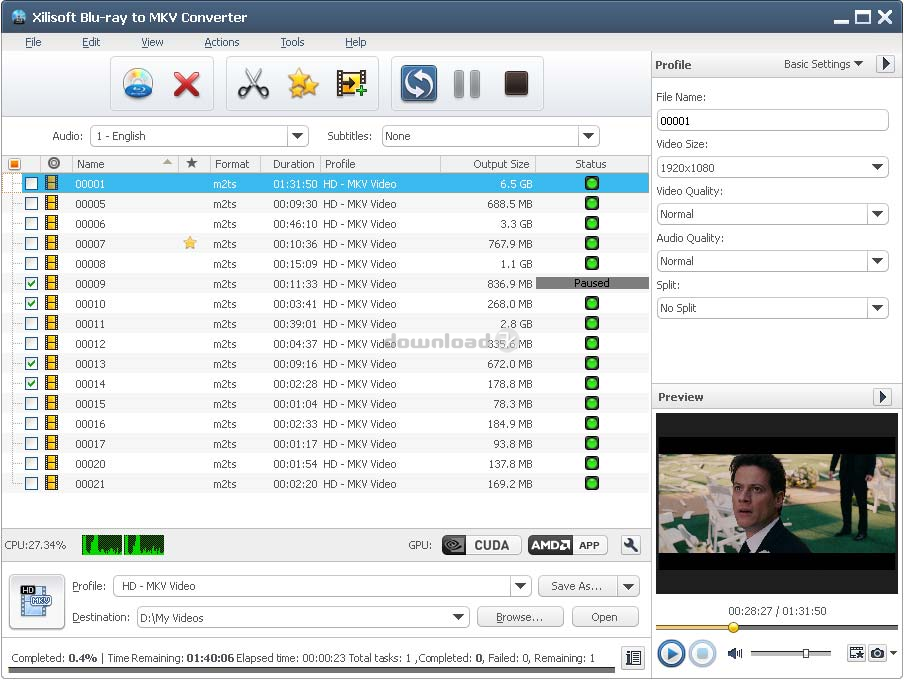The width and height of the screenshot is (904, 680).
Task: Start conversion with the blue convert icon
Action: point(419,84)
